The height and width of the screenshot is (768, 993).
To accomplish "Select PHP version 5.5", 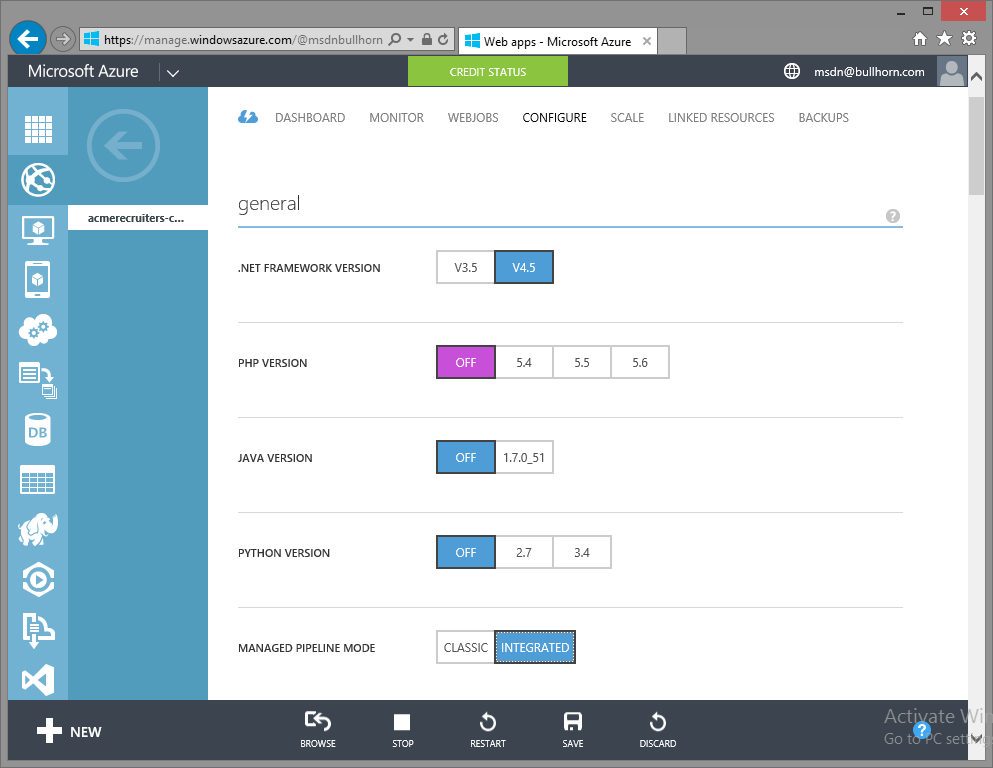I will coord(582,362).
